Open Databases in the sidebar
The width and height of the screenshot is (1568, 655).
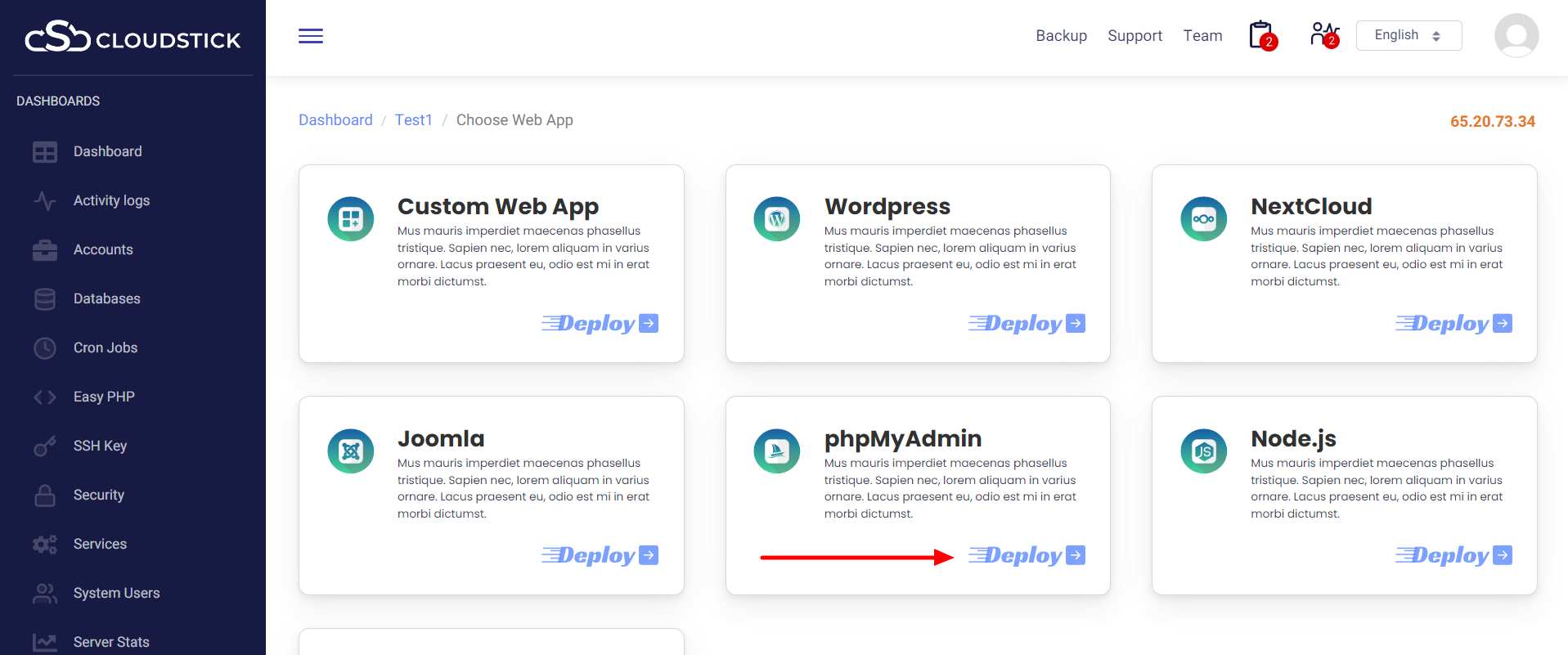pyautogui.click(x=106, y=298)
